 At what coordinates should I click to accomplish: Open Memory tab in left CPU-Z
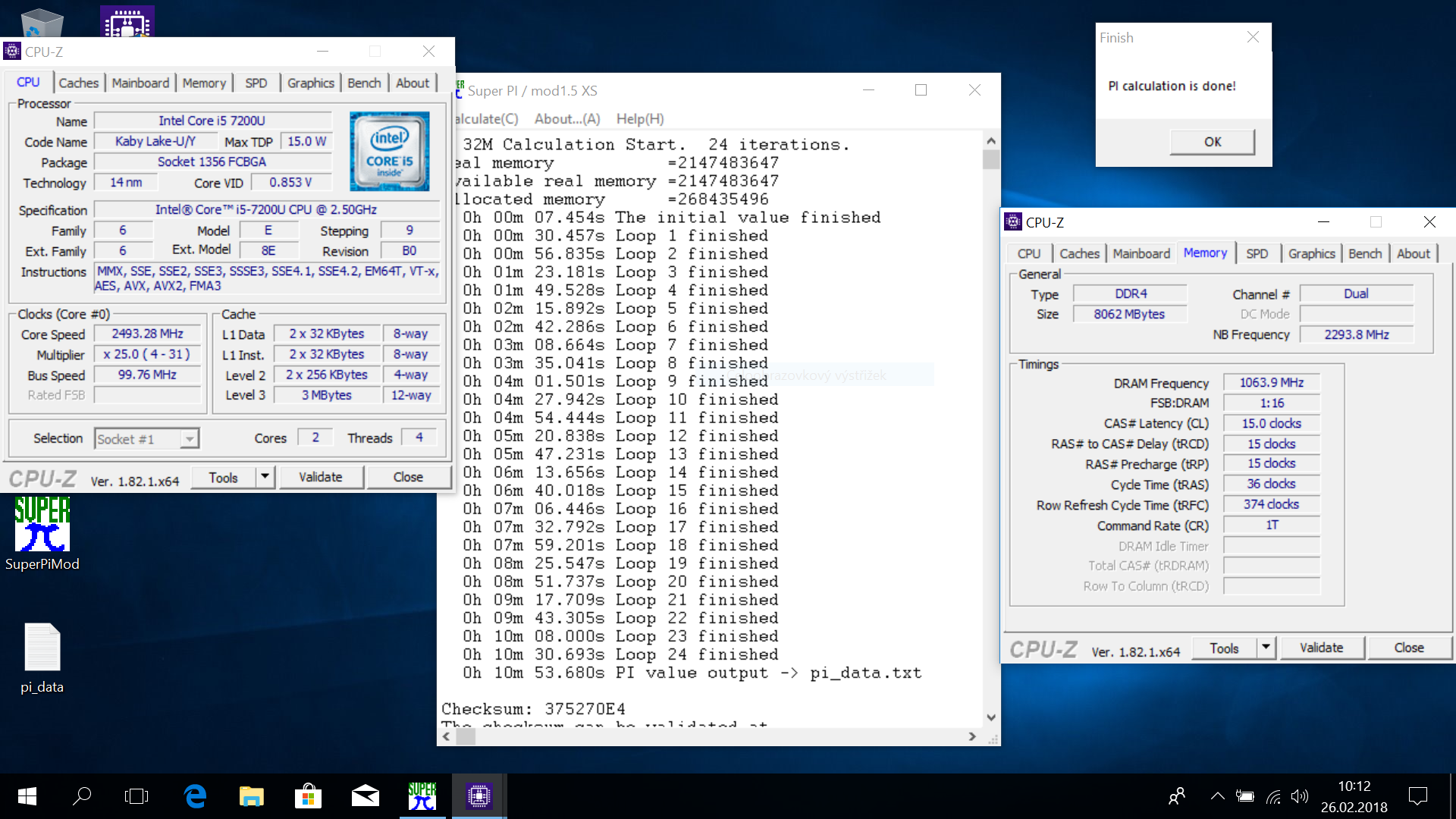(x=204, y=83)
